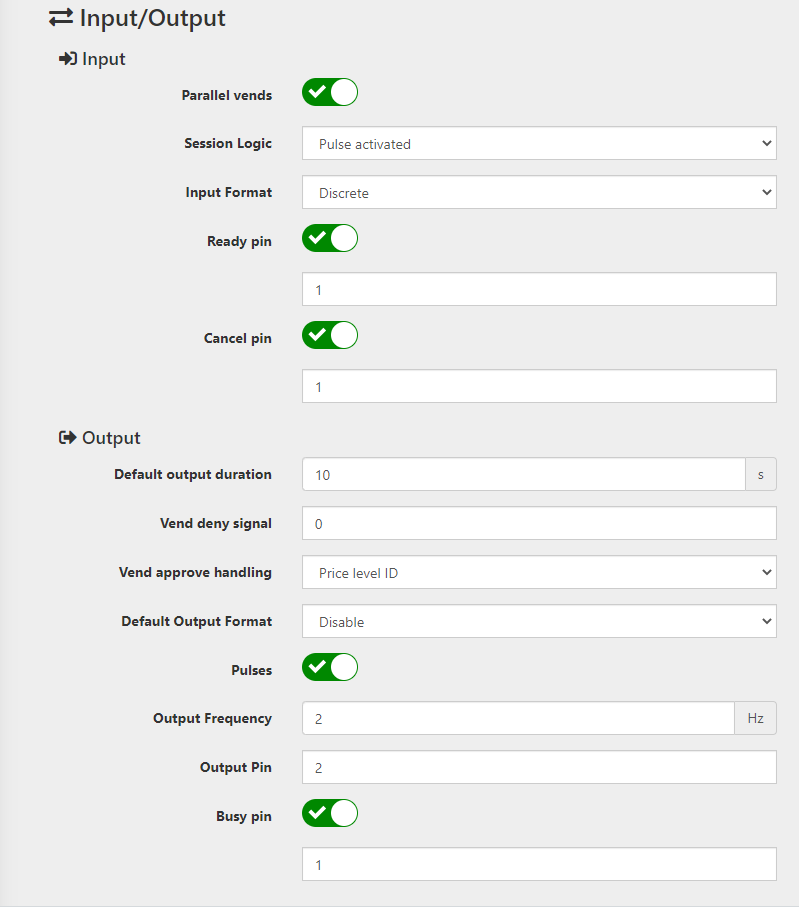
Task: Toggle the Pulses switch
Action: (x=330, y=668)
